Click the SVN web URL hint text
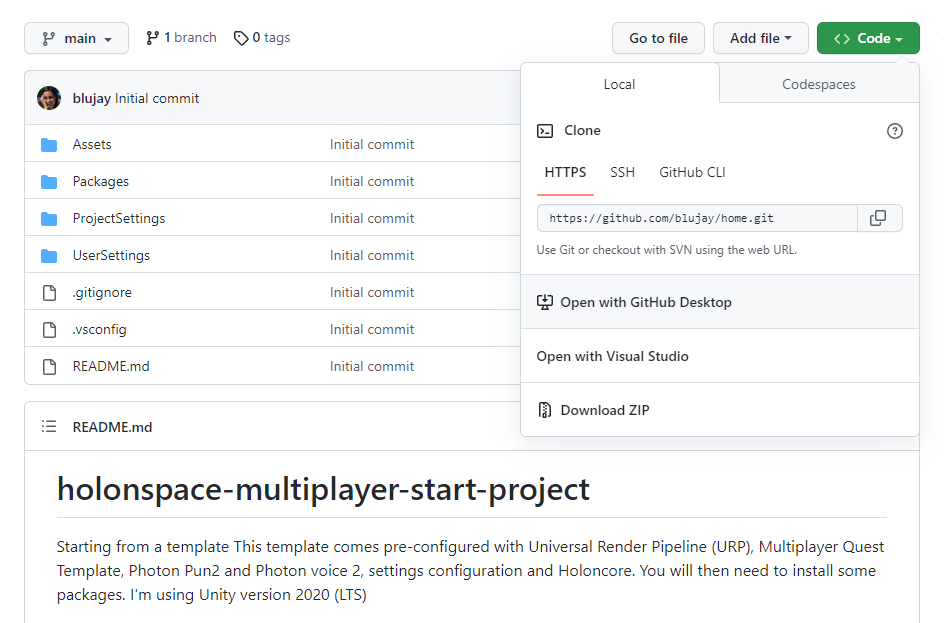The image size is (944, 623). pyautogui.click(x=666, y=250)
